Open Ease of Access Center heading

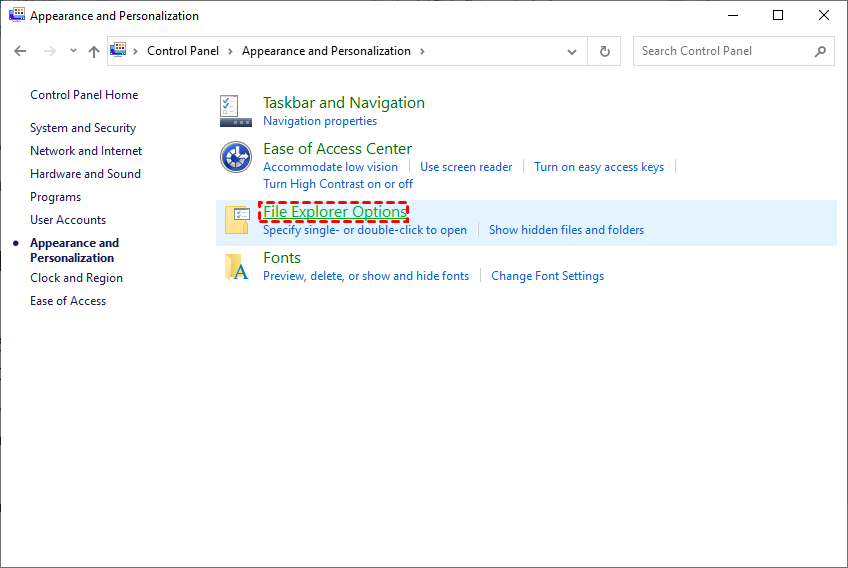click(337, 149)
